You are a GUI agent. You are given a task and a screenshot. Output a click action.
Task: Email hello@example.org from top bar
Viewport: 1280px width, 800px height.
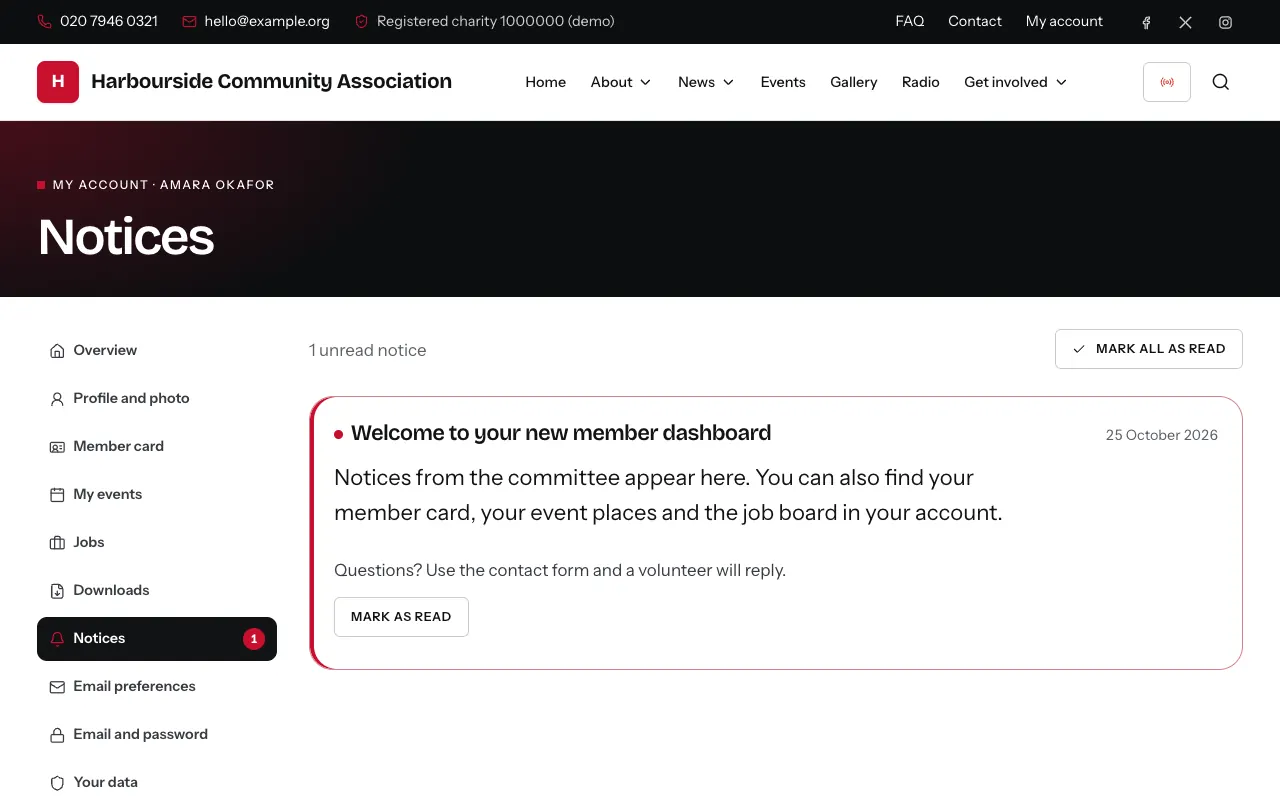click(x=267, y=21)
